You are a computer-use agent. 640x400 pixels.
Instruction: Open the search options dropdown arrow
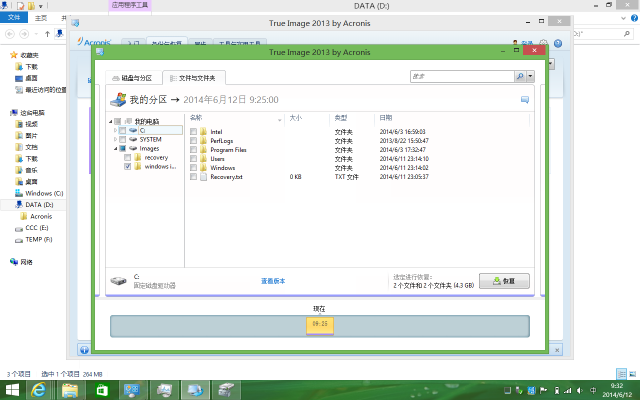coord(530,76)
